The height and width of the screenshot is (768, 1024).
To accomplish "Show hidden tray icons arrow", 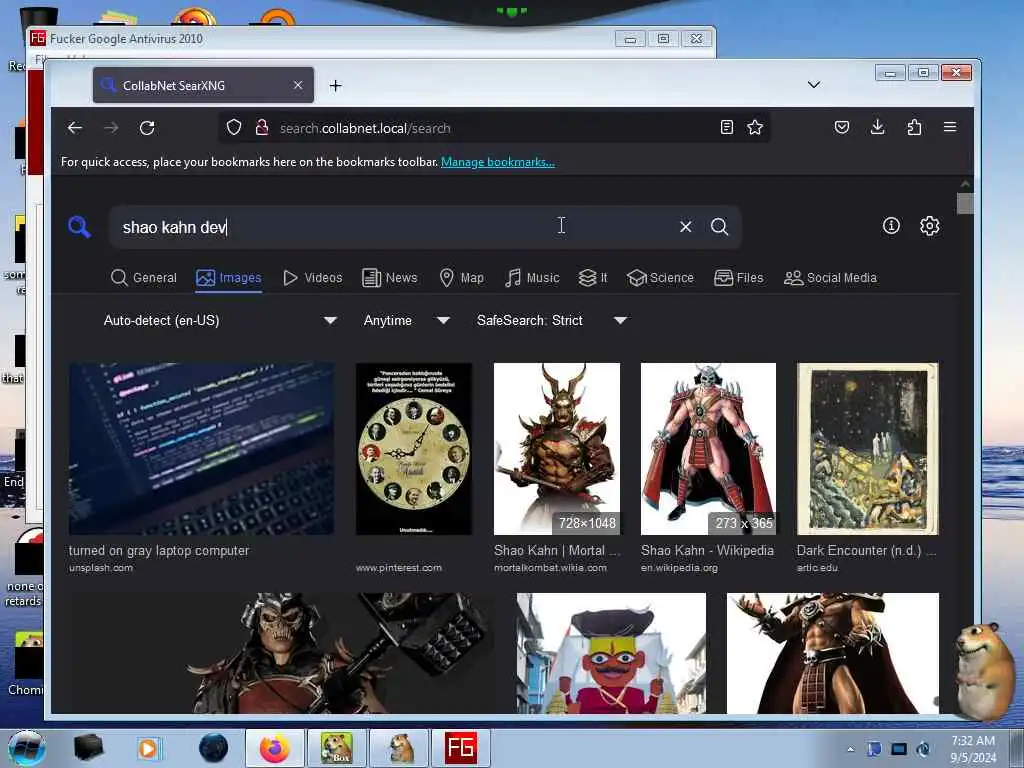I will tap(850, 749).
